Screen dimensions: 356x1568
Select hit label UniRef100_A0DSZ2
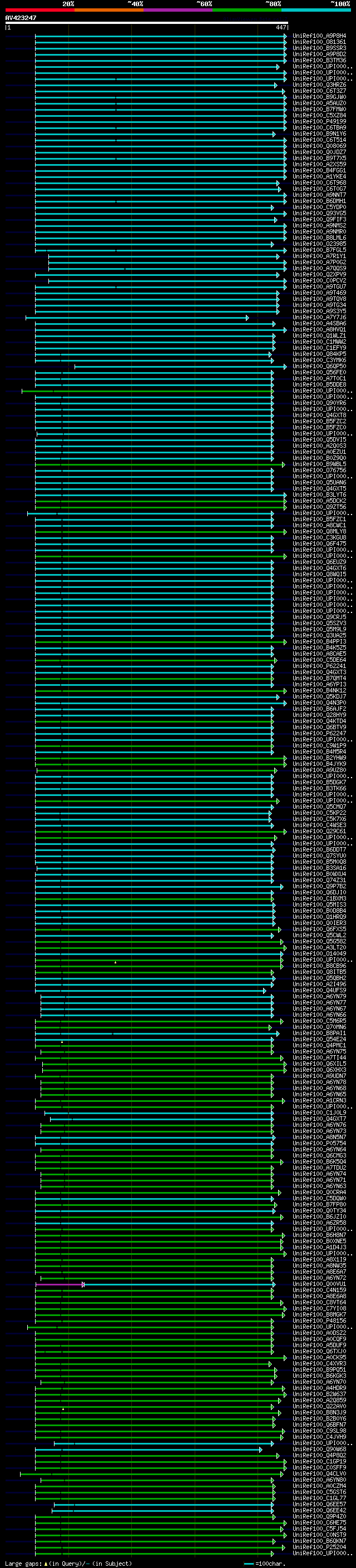pyautogui.click(x=319, y=1333)
